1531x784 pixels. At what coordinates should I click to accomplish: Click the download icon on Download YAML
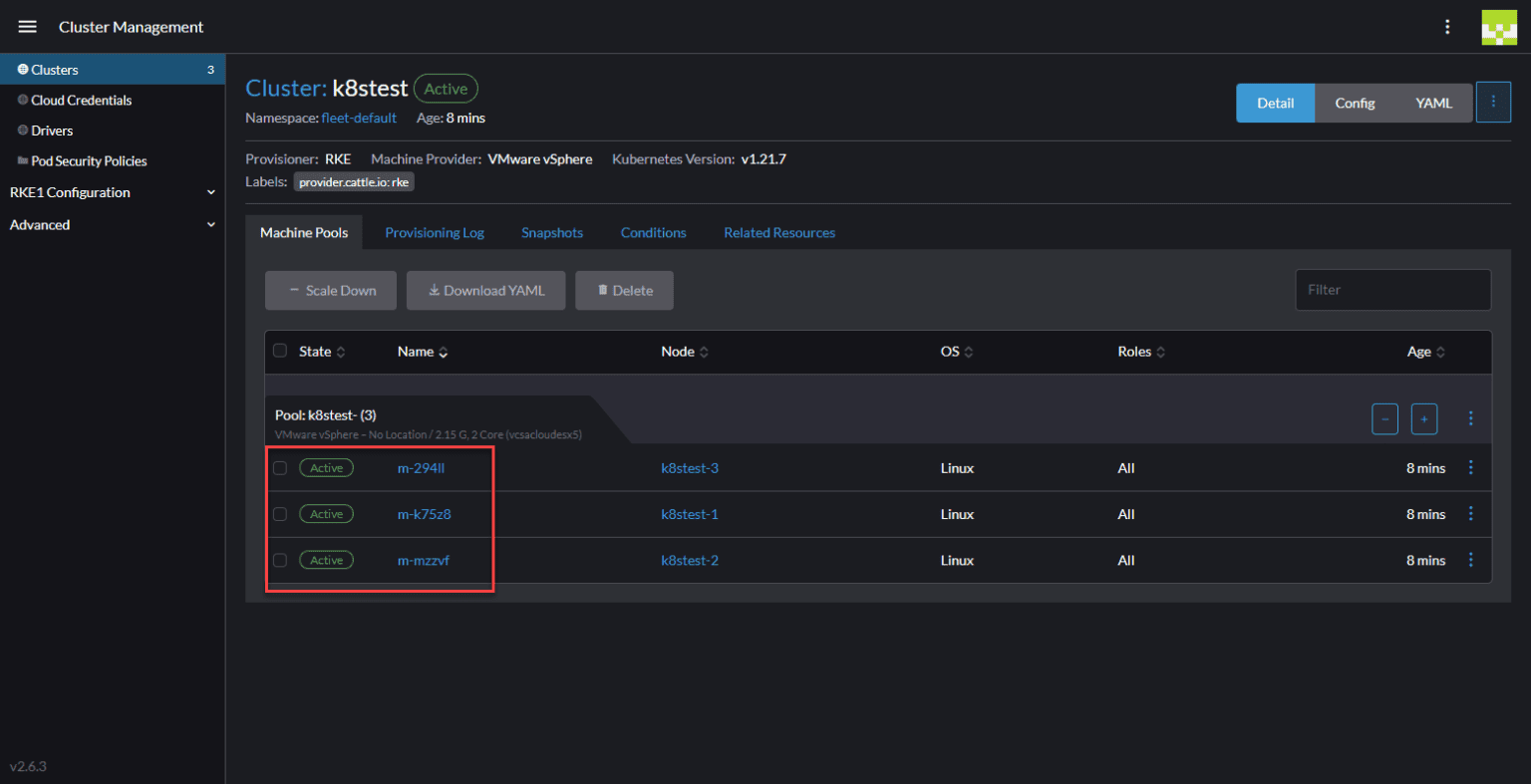(x=434, y=290)
